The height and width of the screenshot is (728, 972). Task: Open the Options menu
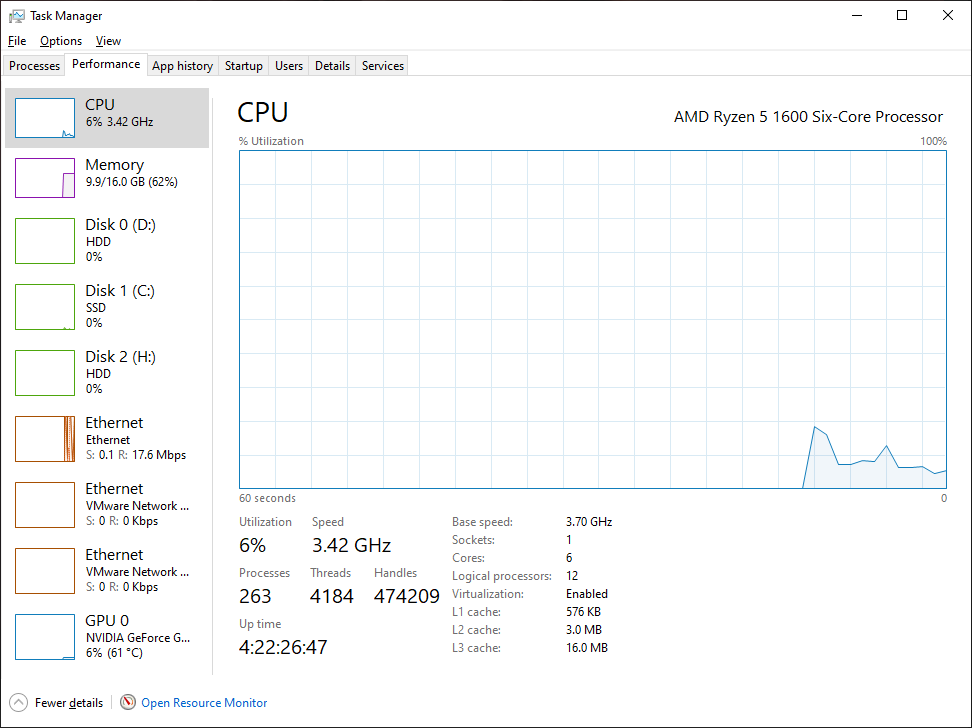coord(61,41)
